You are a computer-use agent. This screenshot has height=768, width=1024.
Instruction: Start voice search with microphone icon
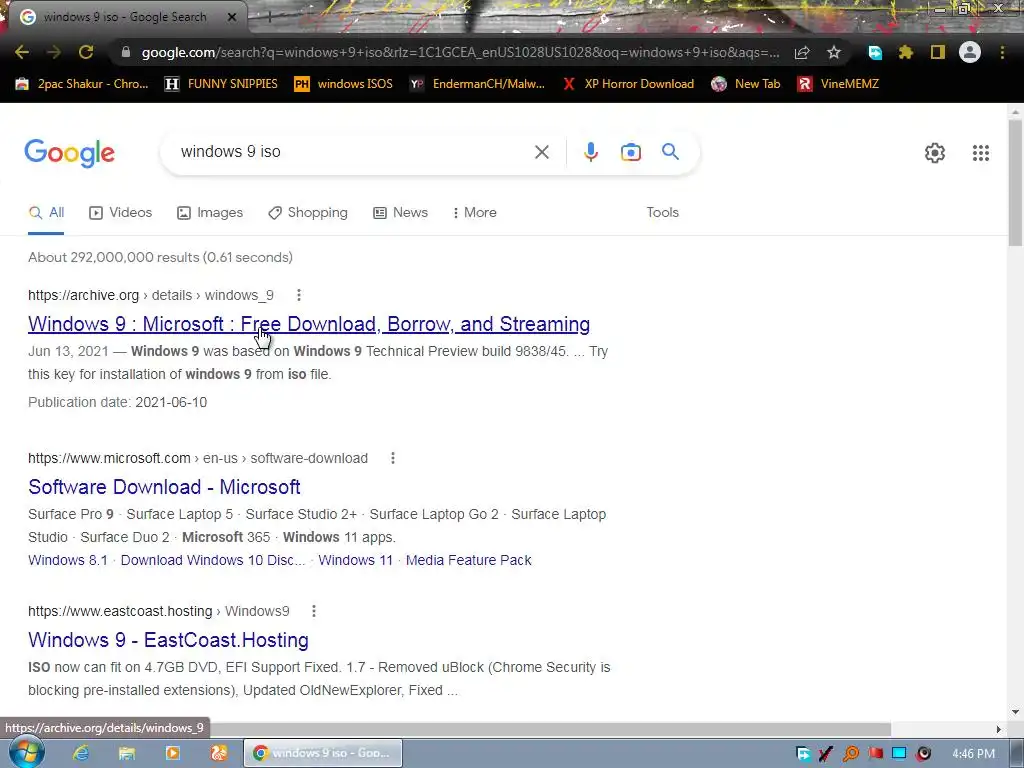(590, 152)
